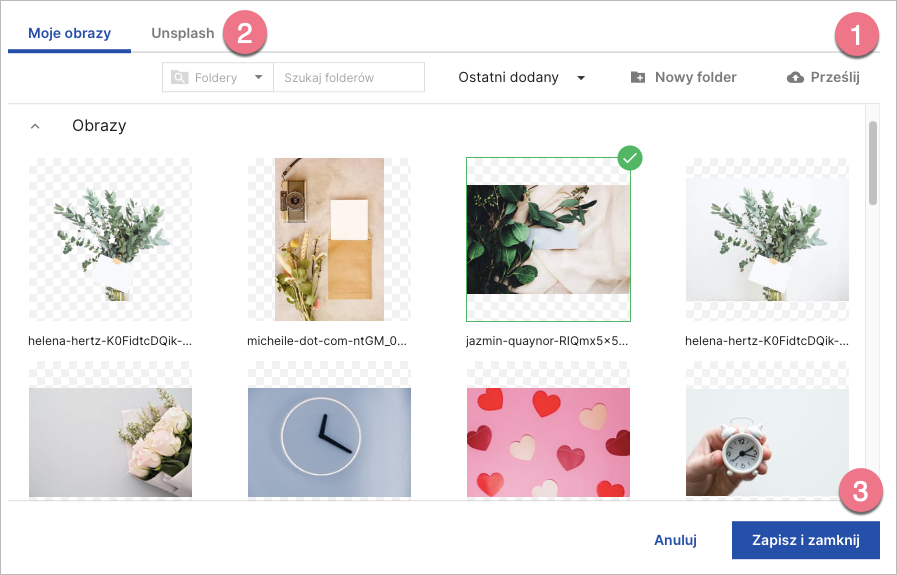Select the Moje obrazy tab
Screen dimensions: 897x575
(70, 33)
